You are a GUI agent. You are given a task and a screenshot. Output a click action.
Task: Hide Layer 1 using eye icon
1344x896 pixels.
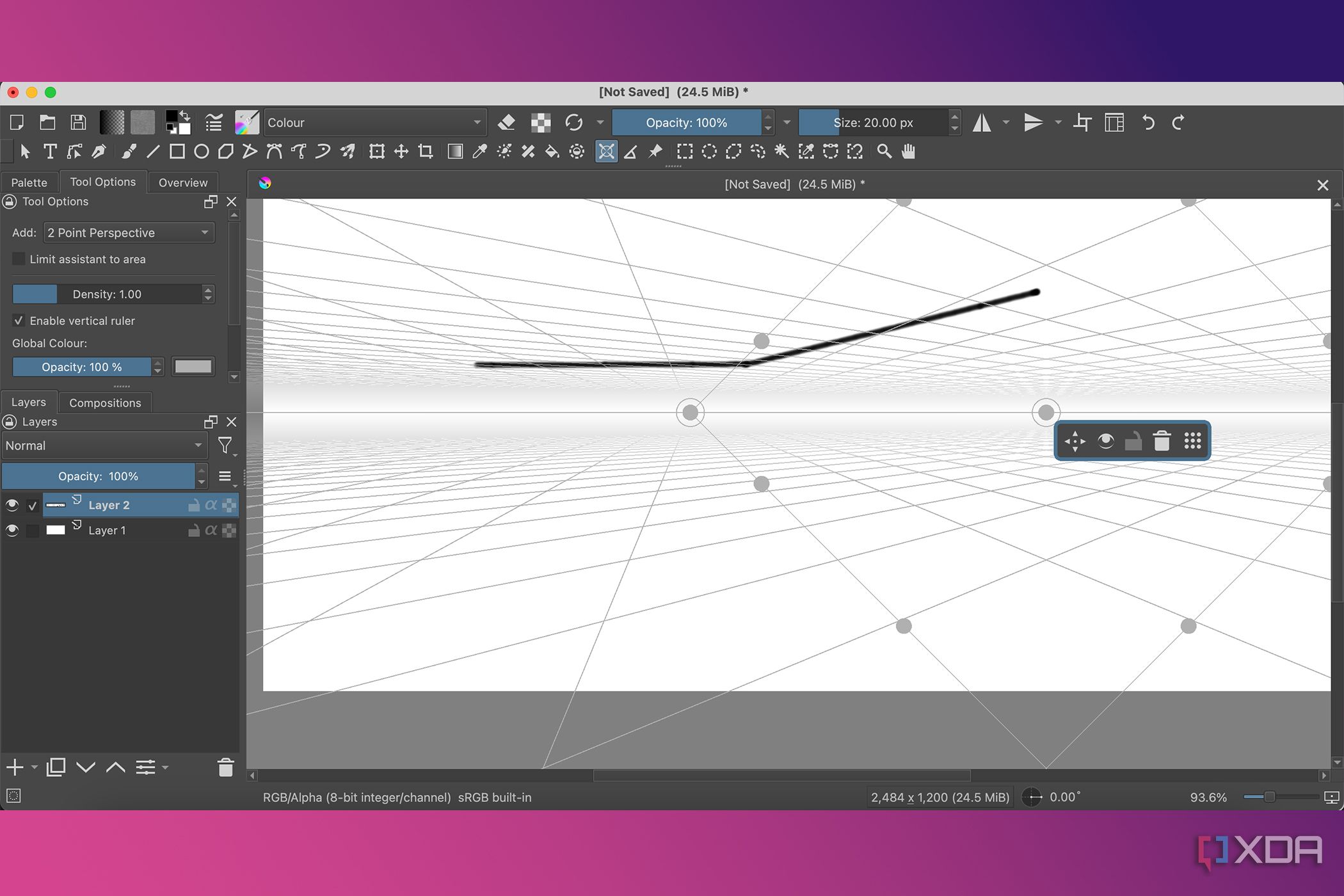click(12, 531)
